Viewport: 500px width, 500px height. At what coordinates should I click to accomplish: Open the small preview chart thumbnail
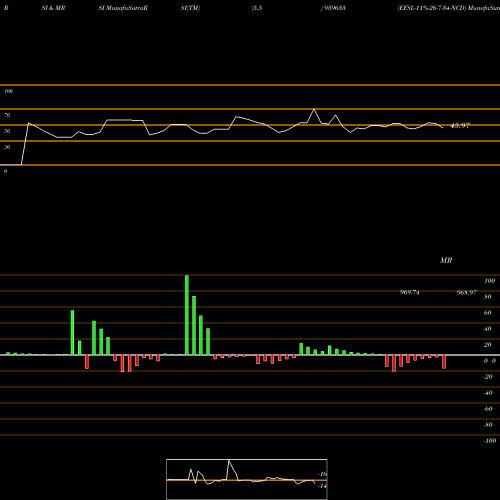tap(247, 479)
